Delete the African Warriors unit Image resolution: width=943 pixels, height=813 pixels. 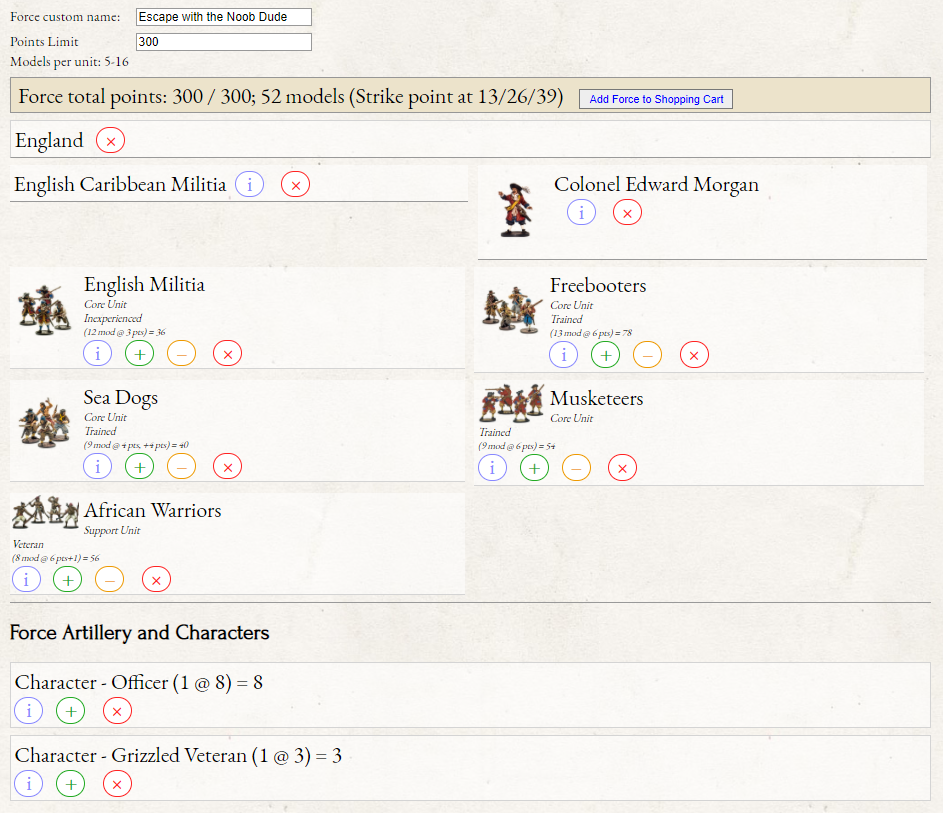click(156, 579)
